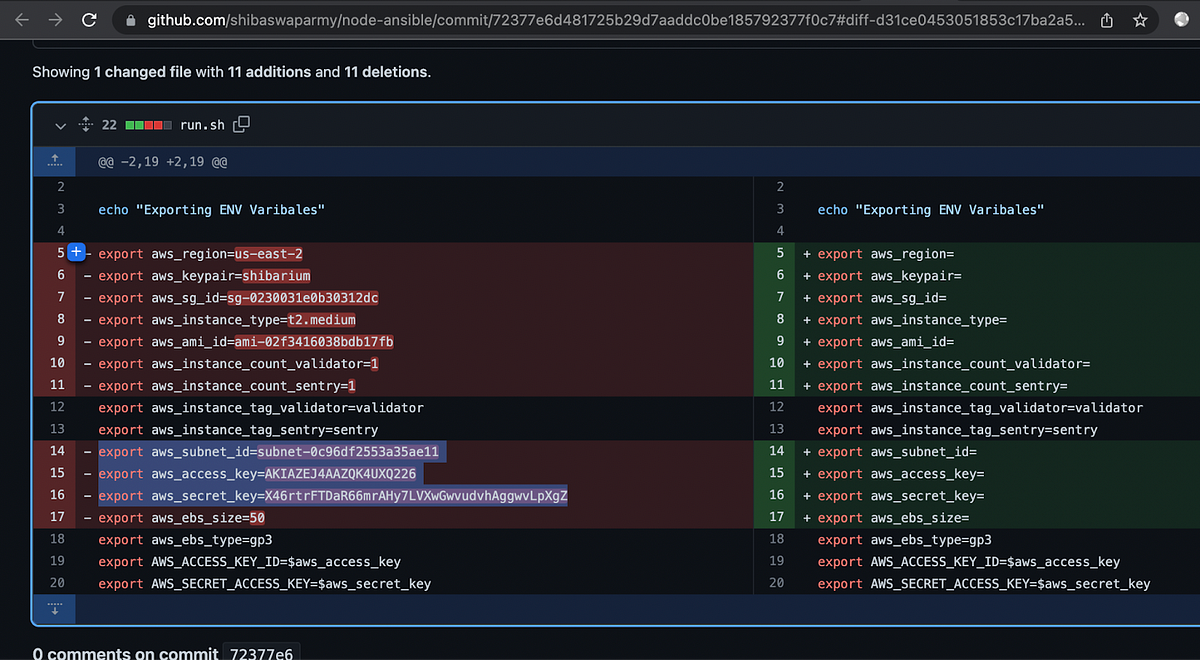The height and width of the screenshot is (660, 1200).
Task: Select right line number 16
Action: (x=777, y=496)
